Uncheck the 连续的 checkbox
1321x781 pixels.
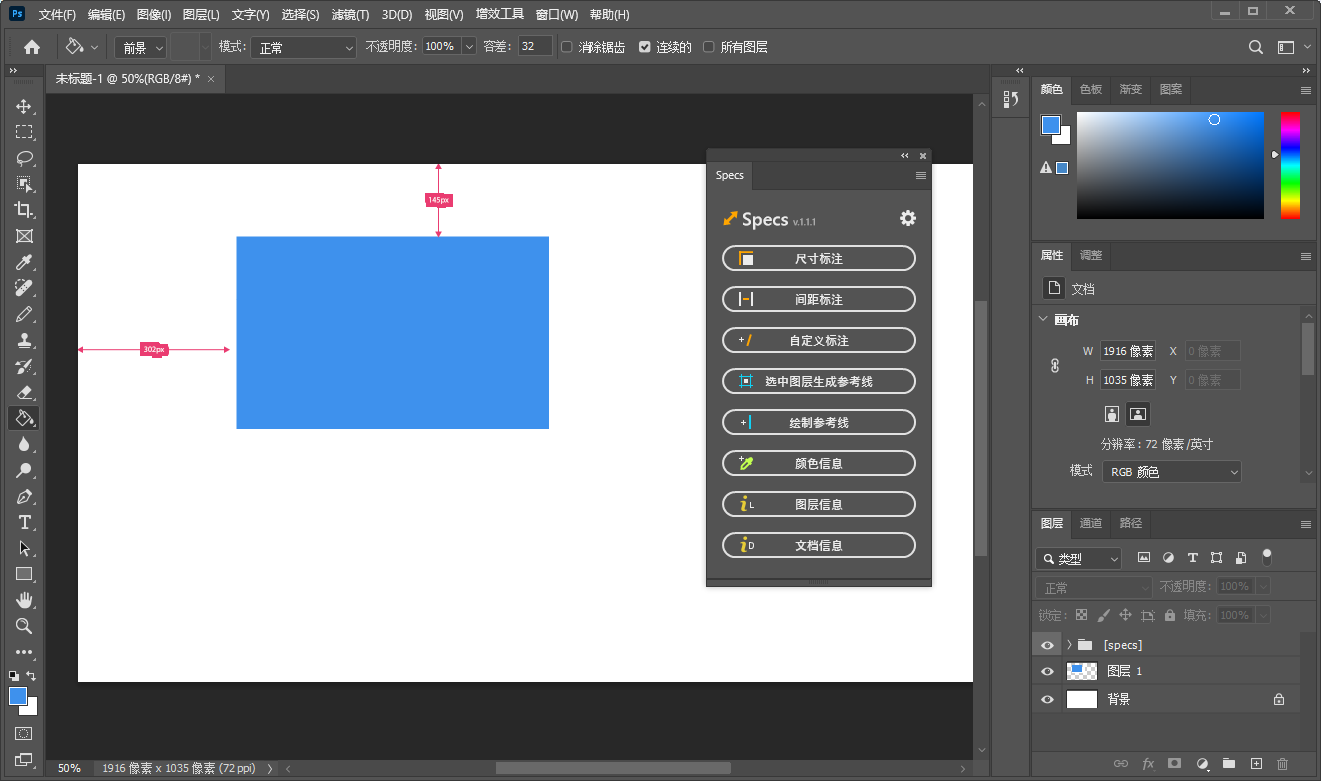point(644,47)
